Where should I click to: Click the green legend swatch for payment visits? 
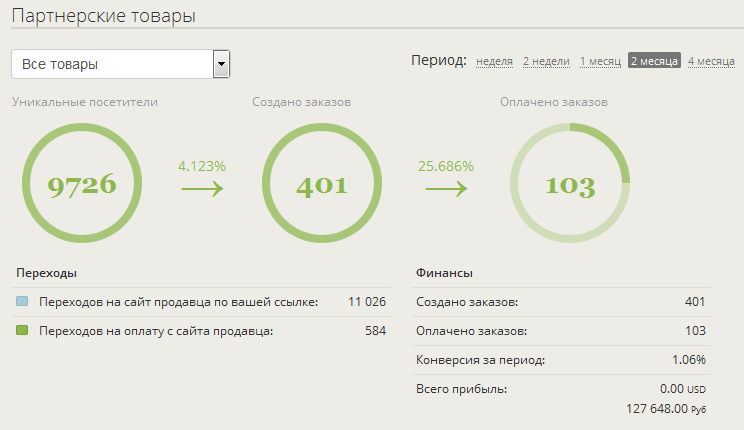pos(22,330)
